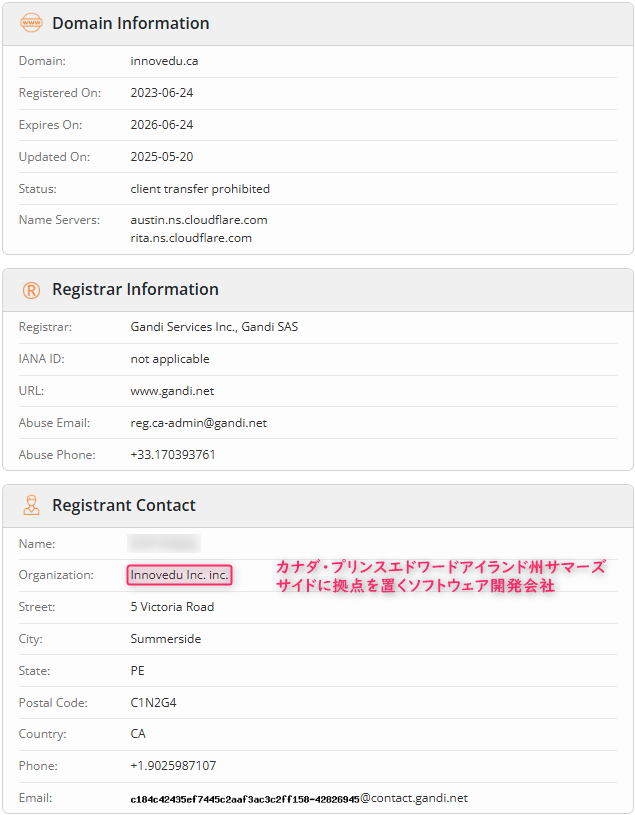Click the Email: label
635x815 pixels.
[x=35, y=798]
